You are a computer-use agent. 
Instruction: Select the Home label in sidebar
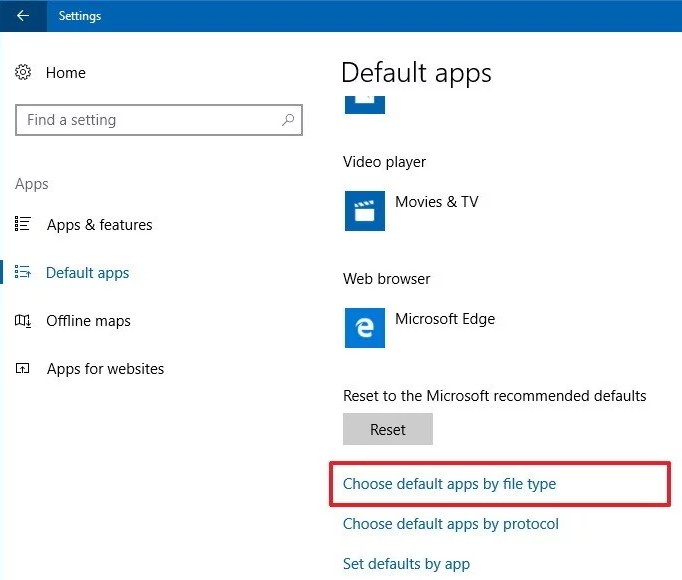pos(66,73)
